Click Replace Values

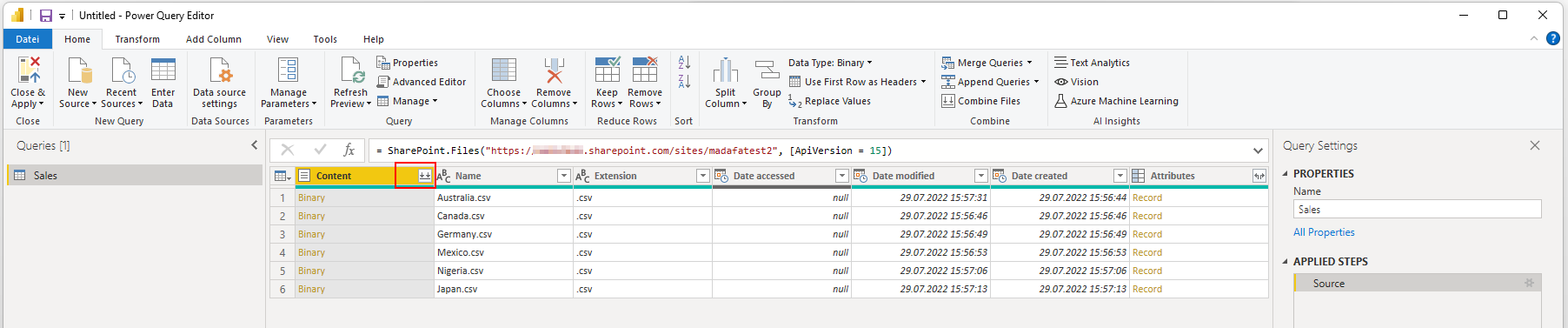click(x=829, y=101)
